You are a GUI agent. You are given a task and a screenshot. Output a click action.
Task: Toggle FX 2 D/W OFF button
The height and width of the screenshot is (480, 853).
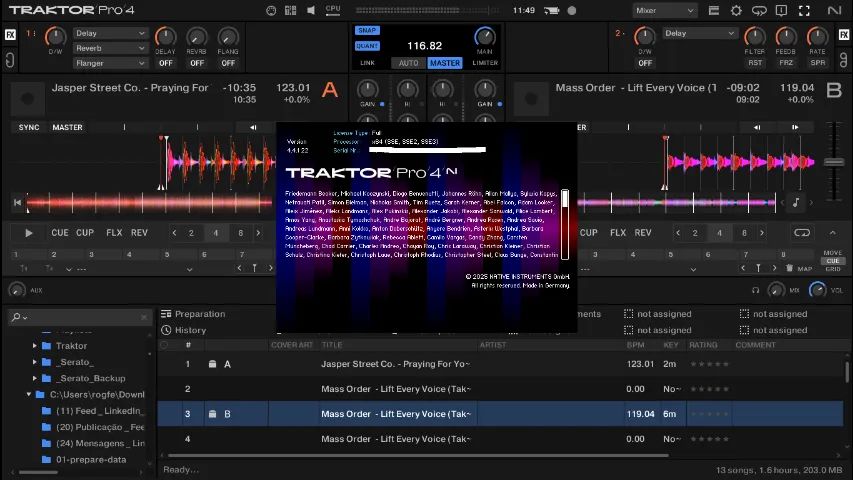645,63
